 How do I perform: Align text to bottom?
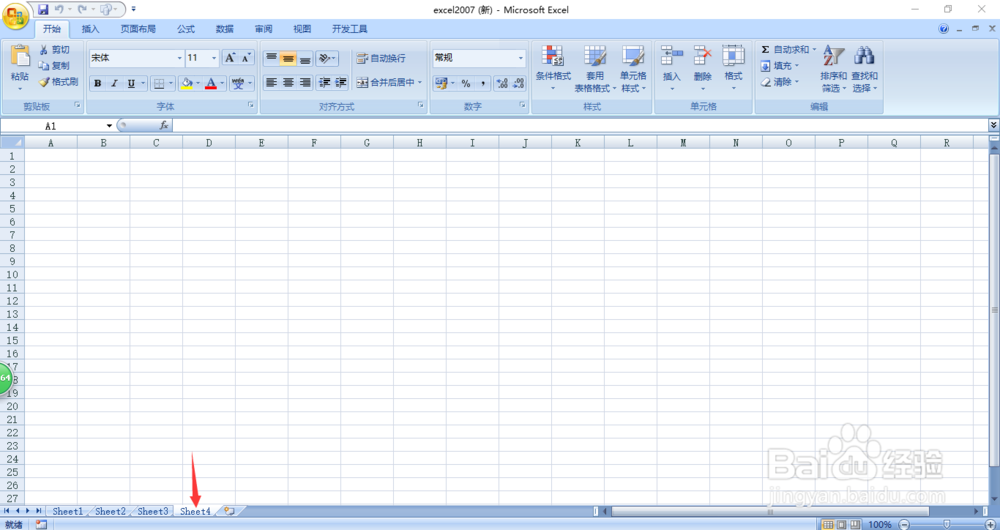(305, 58)
